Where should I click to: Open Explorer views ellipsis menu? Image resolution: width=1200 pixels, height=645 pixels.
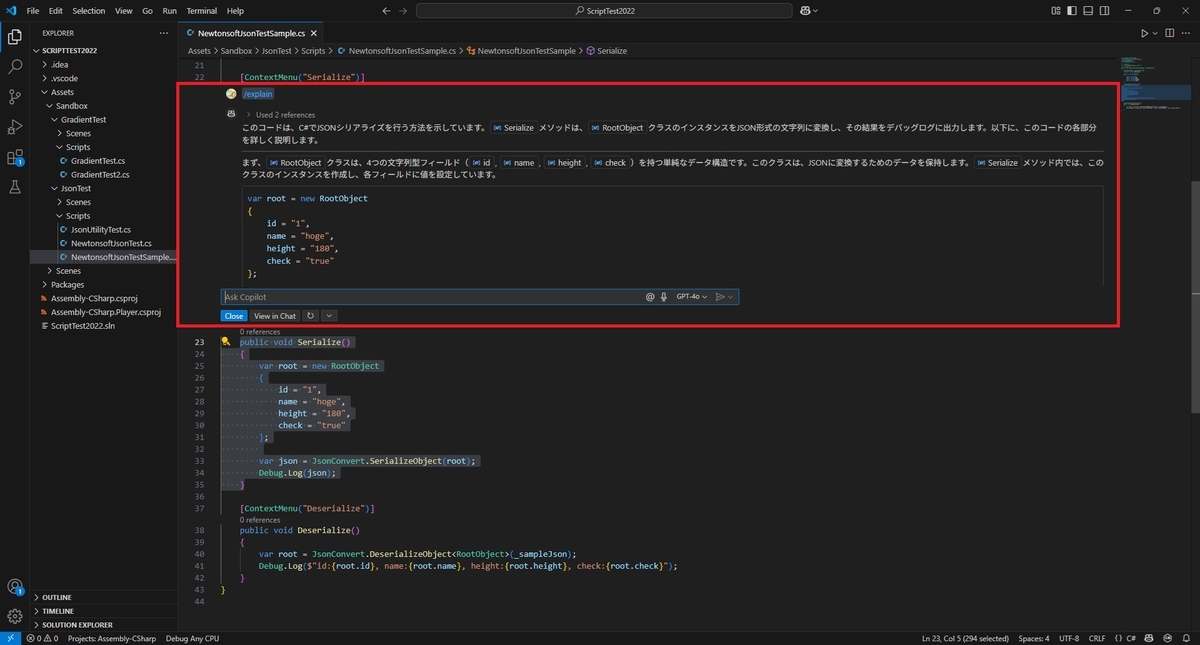[164, 33]
